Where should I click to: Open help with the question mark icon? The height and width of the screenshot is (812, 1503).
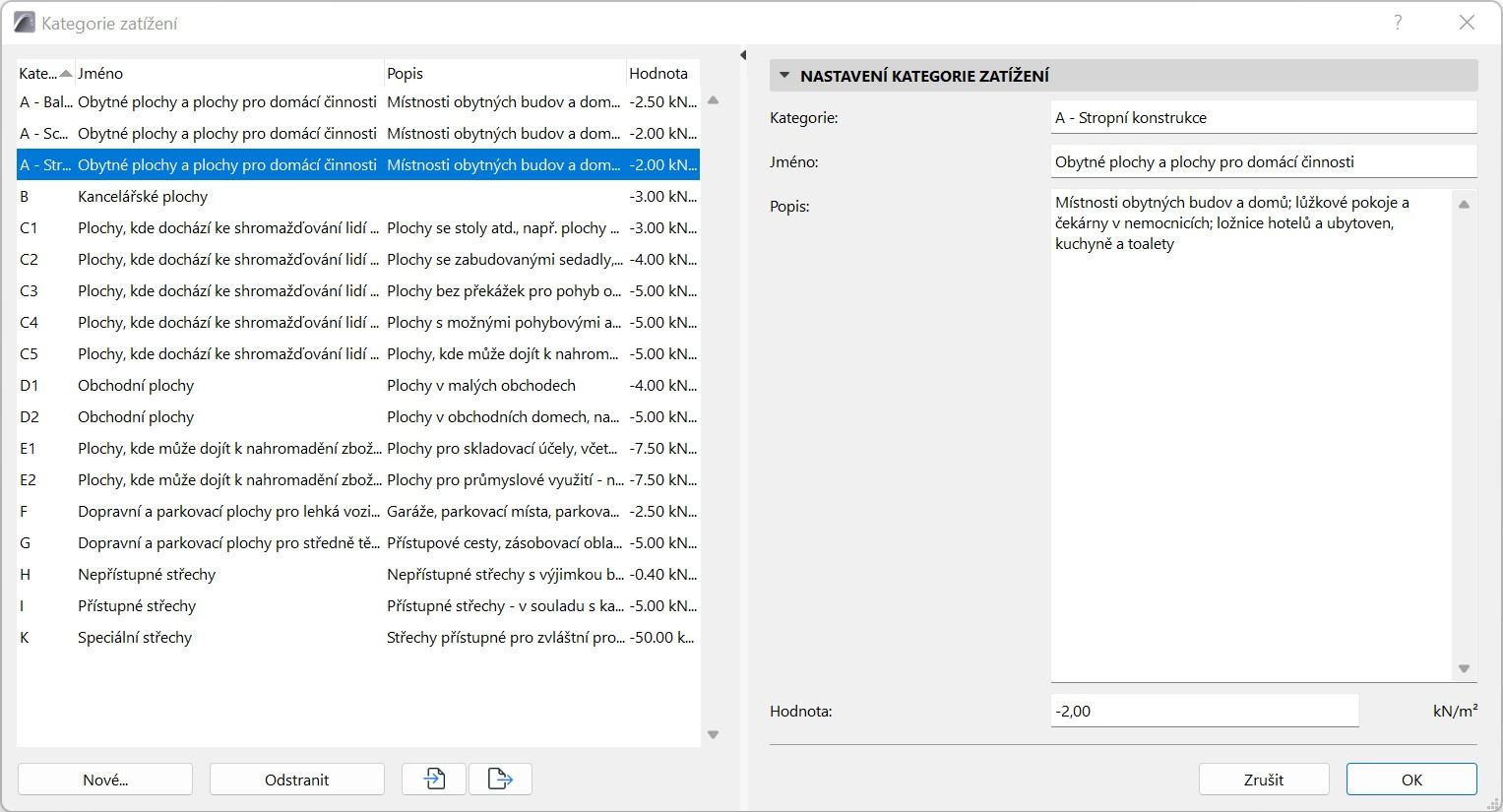1398,23
